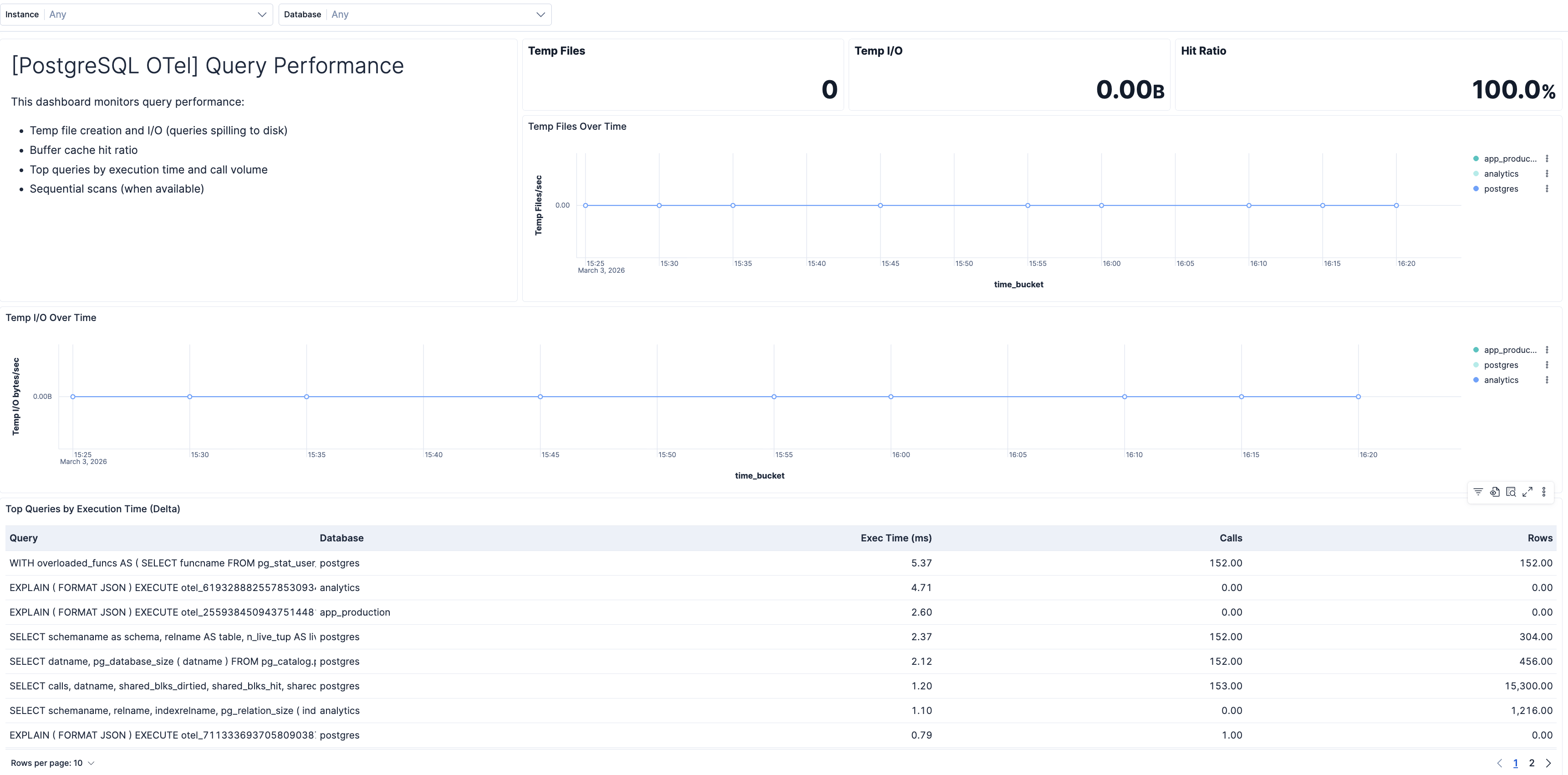
Task: Sort the table by Exec Time column
Action: pos(896,538)
